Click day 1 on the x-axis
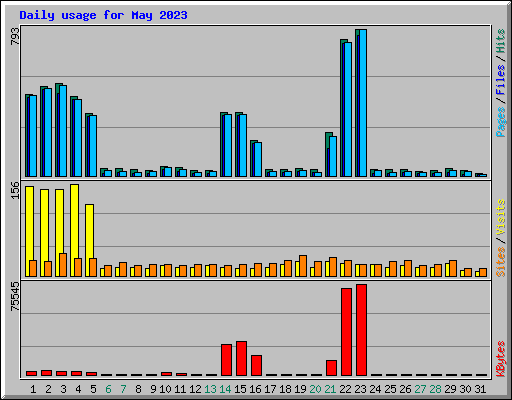The height and width of the screenshot is (400, 512). 33,389
